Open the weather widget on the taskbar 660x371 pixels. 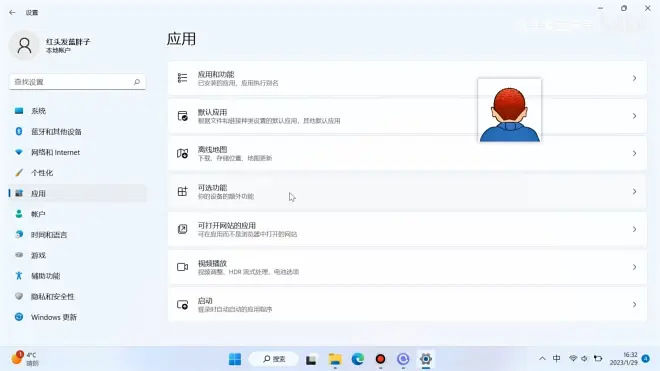point(24,359)
